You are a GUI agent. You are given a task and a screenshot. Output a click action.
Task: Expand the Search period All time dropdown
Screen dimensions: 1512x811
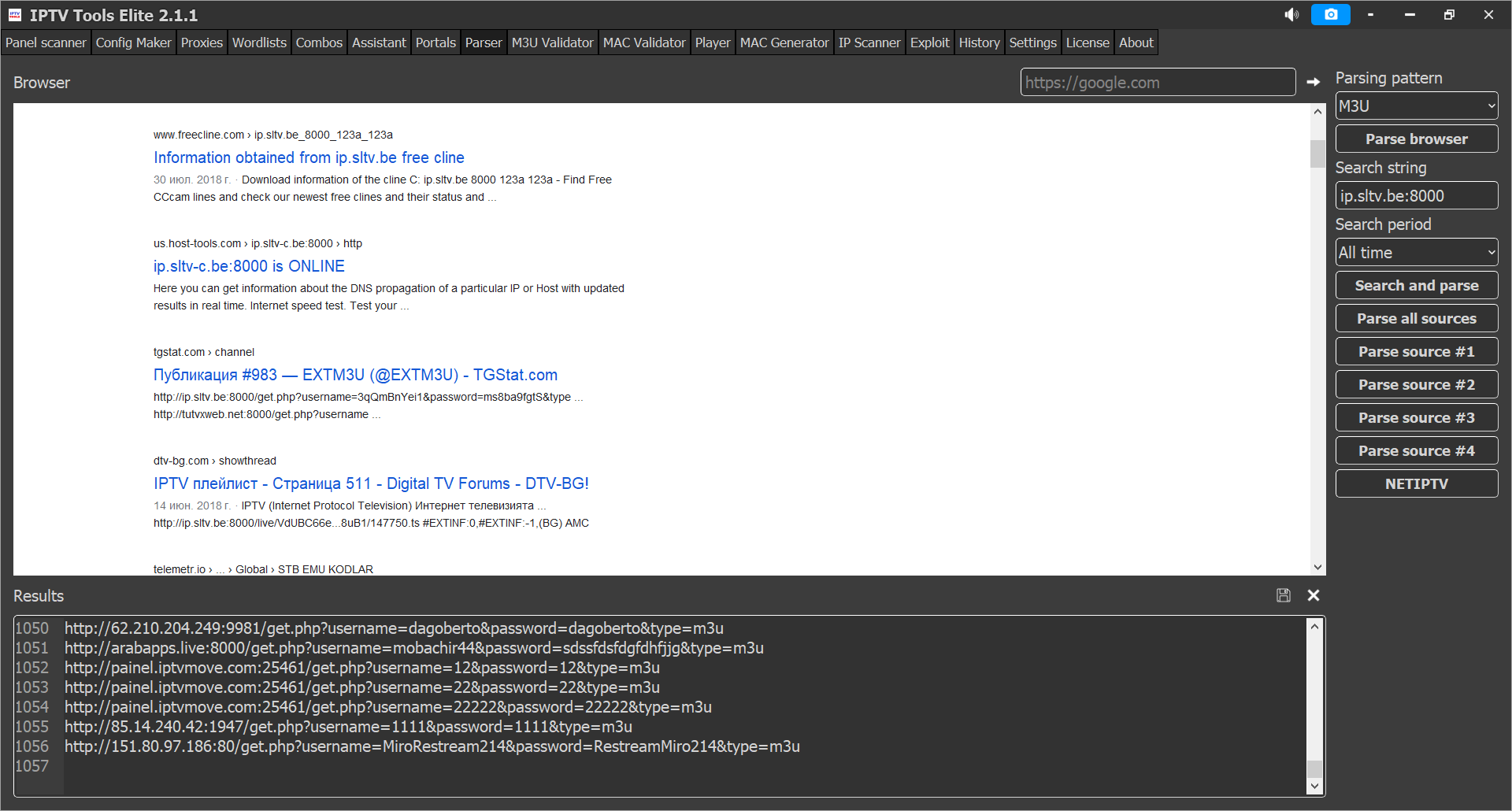click(1417, 252)
